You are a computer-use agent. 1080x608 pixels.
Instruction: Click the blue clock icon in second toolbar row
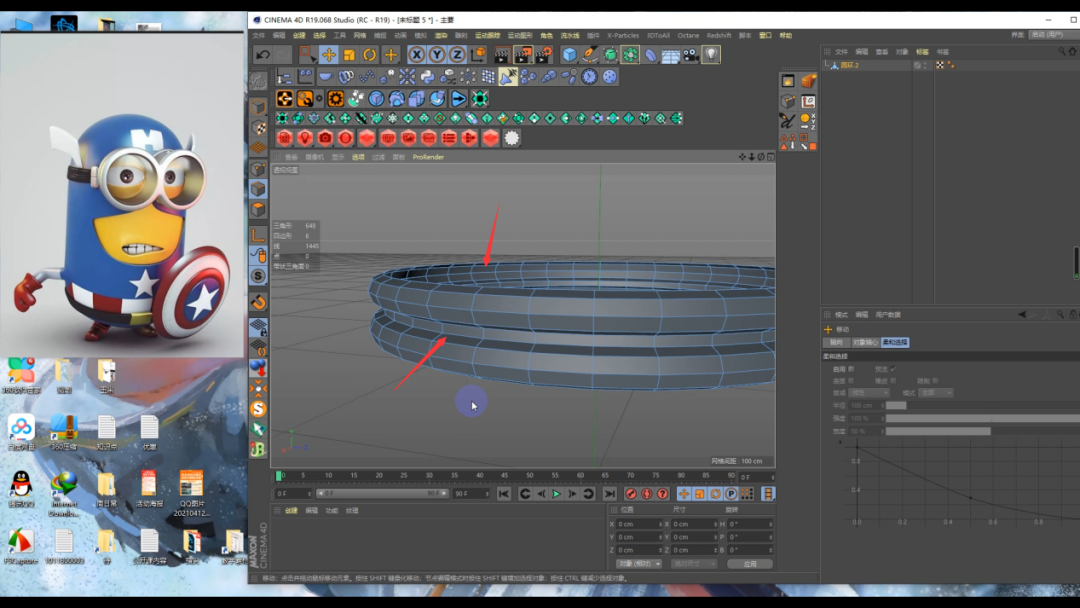[589, 76]
